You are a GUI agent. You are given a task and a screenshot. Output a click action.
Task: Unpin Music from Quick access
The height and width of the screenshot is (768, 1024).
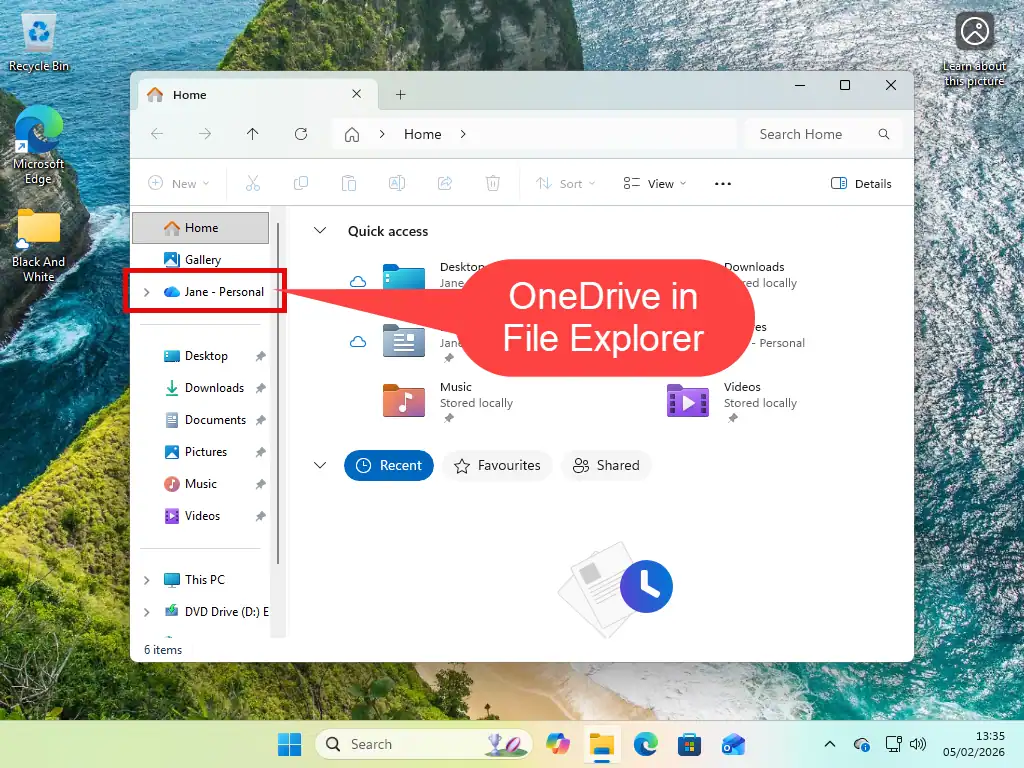pyautogui.click(x=259, y=483)
